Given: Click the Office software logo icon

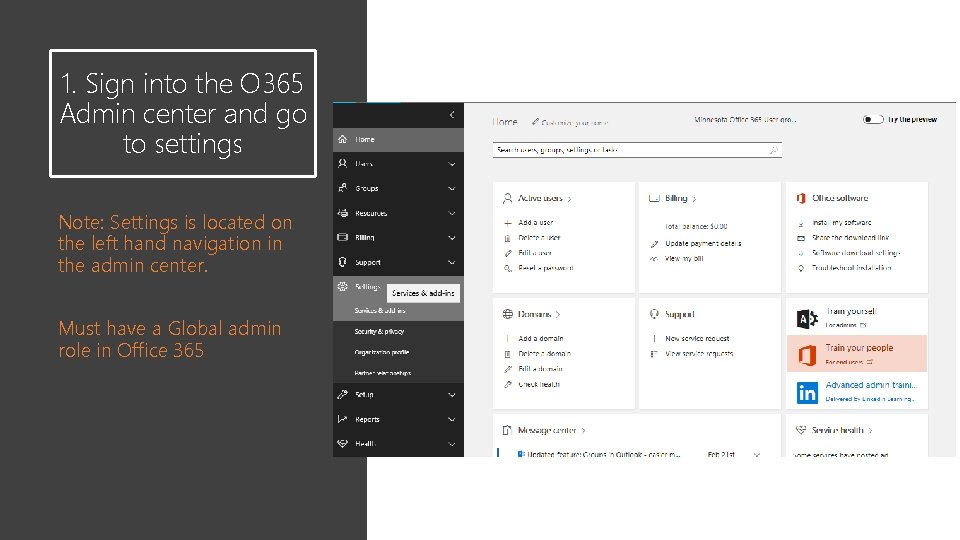Looking at the screenshot, I should click(x=801, y=198).
